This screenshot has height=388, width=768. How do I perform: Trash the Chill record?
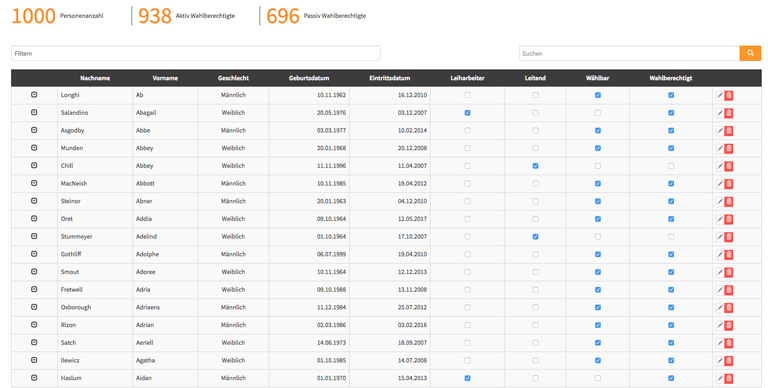tap(729, 166)
